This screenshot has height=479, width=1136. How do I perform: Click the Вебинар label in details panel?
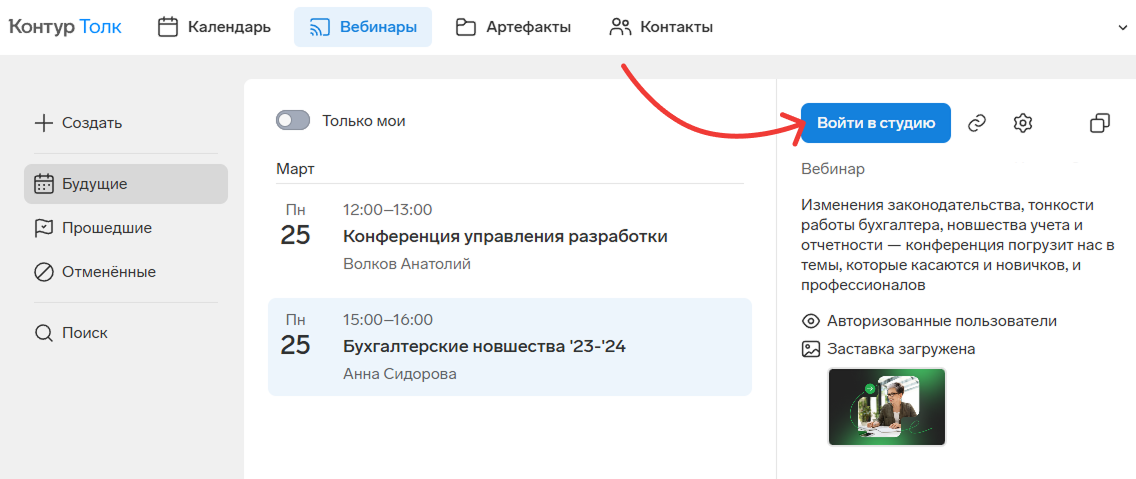832,170
